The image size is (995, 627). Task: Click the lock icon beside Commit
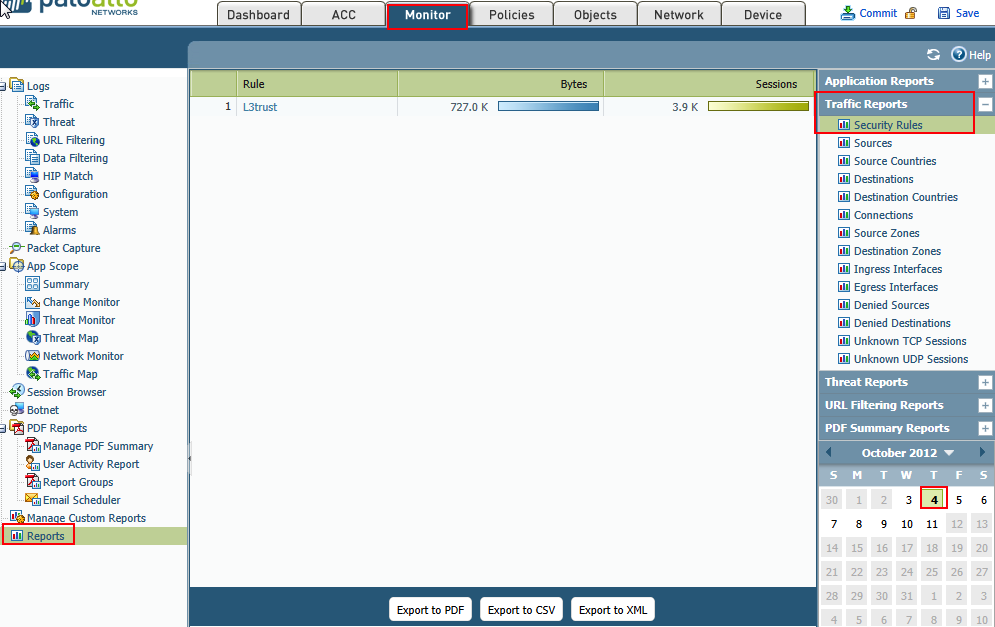[911, 13]
